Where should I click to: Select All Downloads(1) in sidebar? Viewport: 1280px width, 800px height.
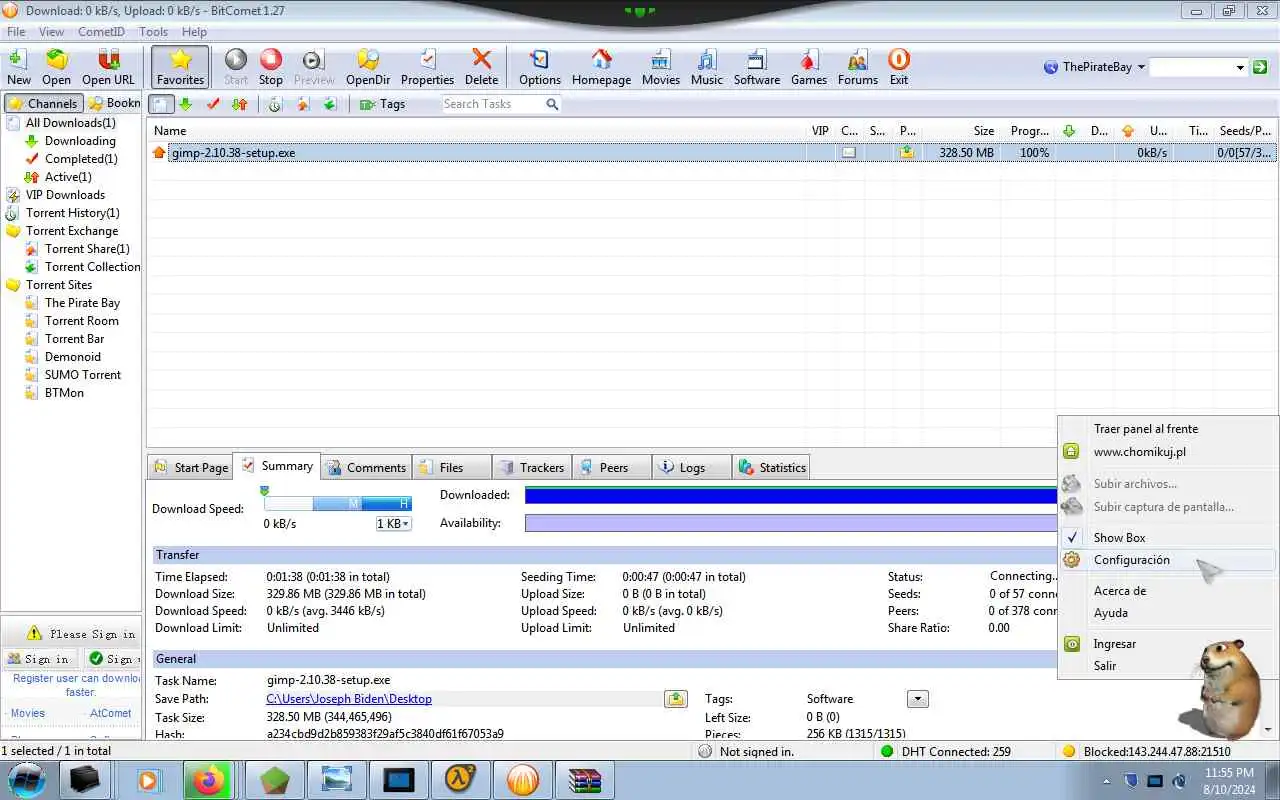pos(70,123)
